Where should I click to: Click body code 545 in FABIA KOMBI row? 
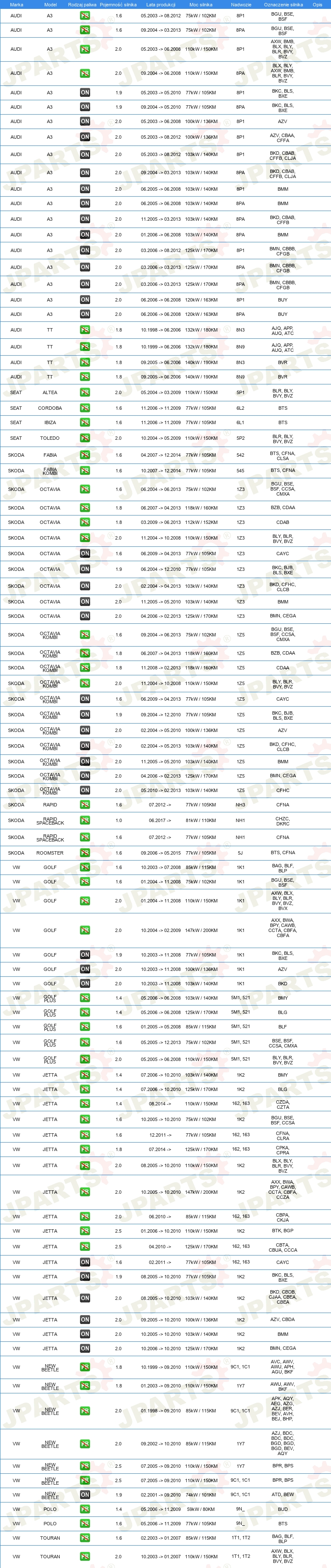[241, 471]
